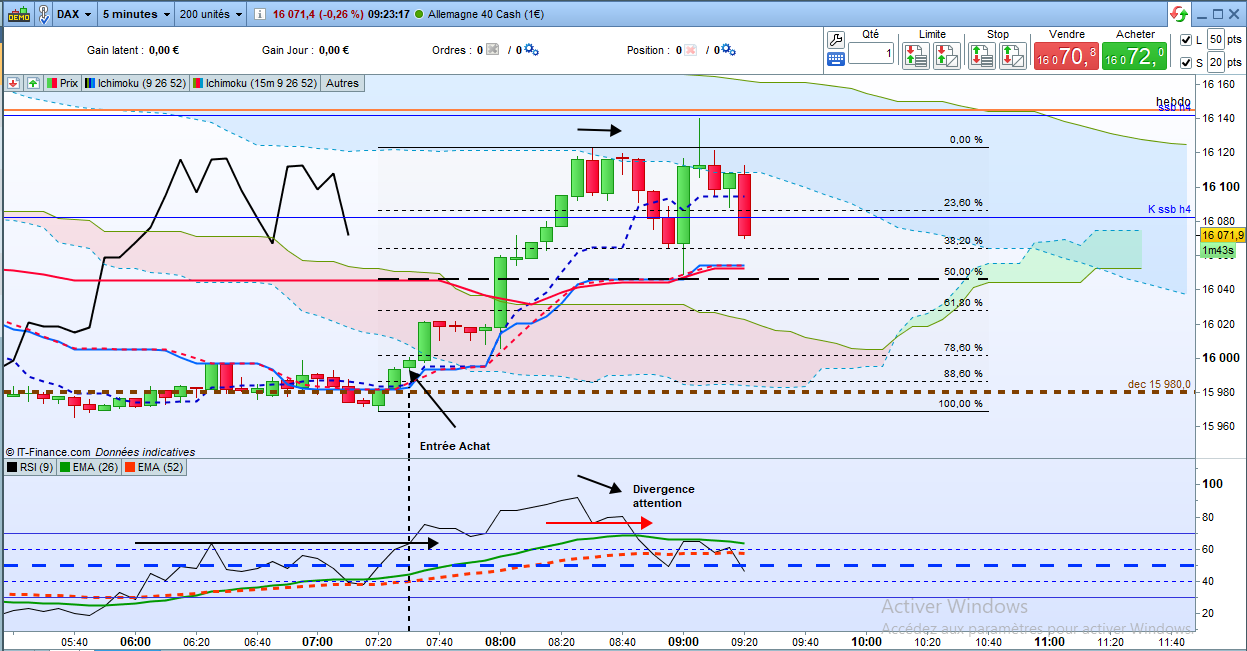Click the 1m43s countdown label
This screenshot has width=1247, height=651.
coord(1216,250)
